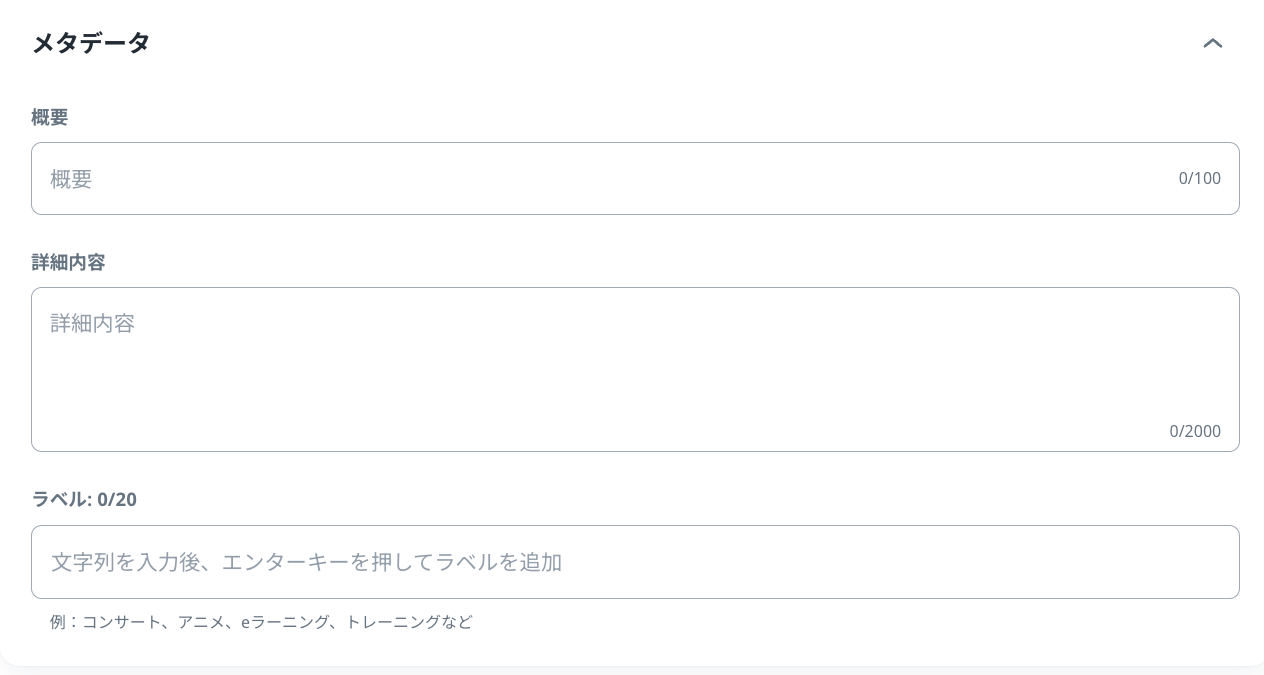1264x675 pixels.
Task: Click the 0/2000 character counter
Action: (1195, 431)
